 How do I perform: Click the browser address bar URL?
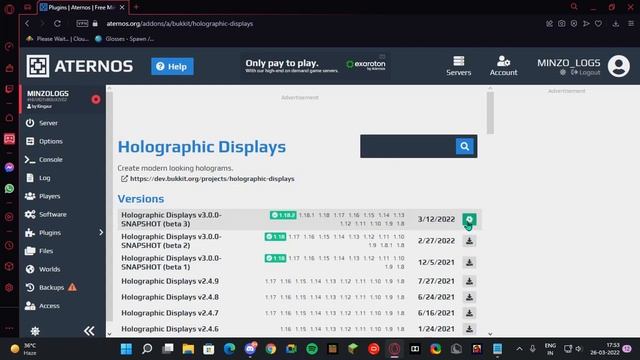coord(180,24)
